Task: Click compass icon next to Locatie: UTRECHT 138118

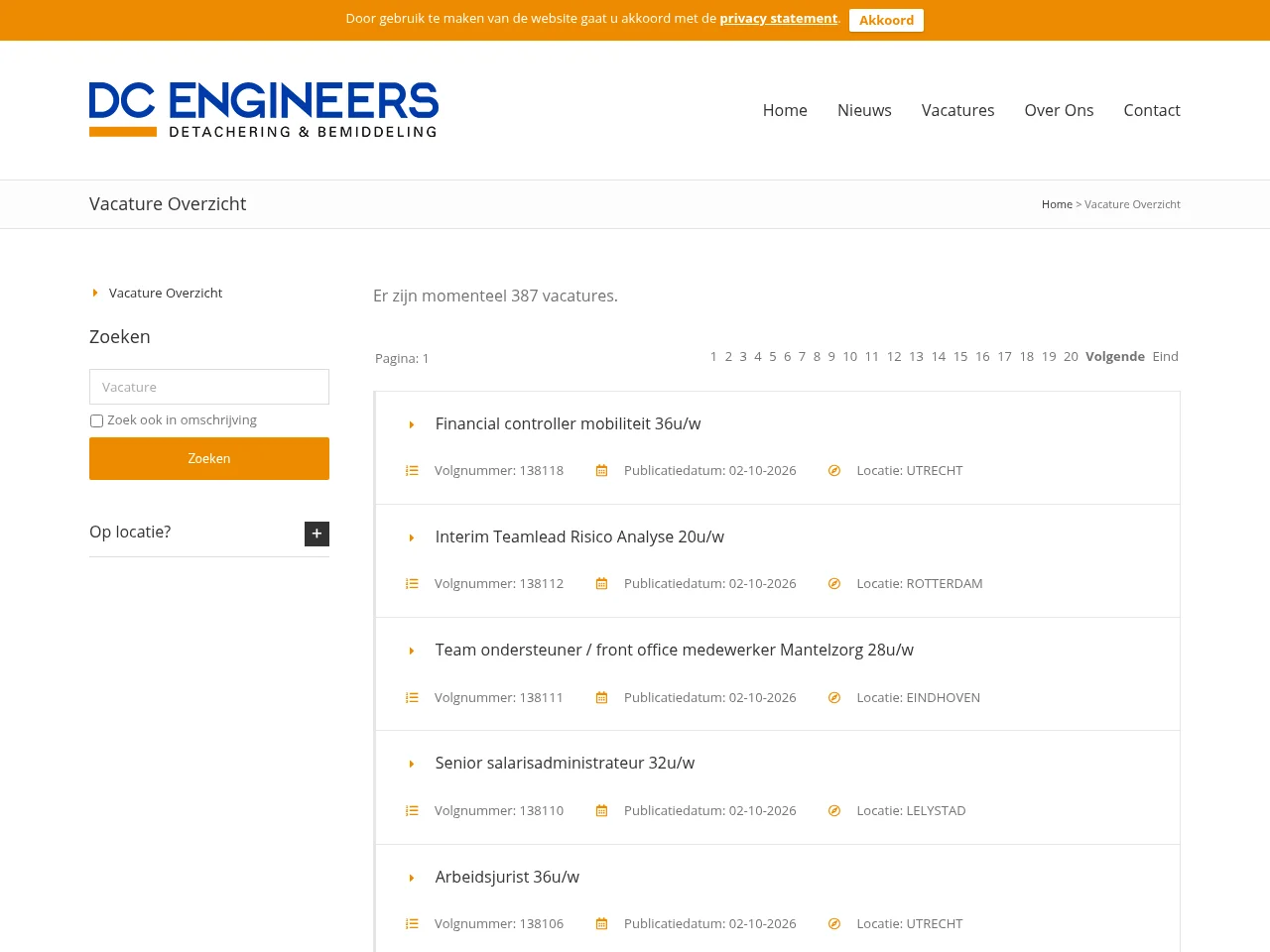Action: (x=834, y=471)
